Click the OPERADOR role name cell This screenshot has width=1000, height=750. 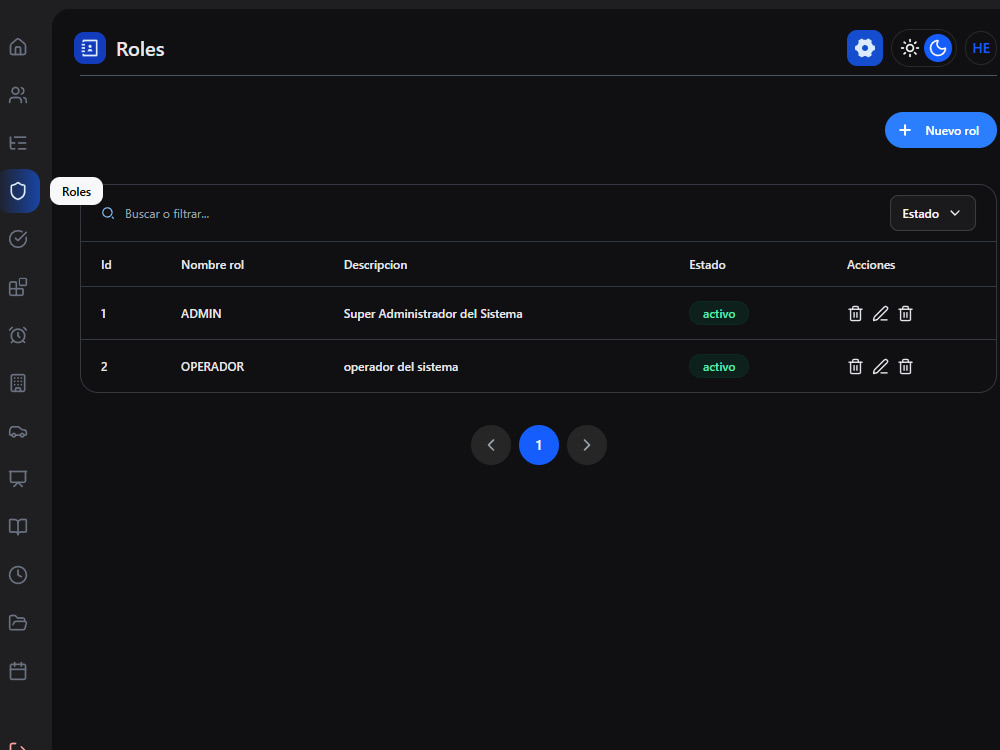(x=212, y=367)
